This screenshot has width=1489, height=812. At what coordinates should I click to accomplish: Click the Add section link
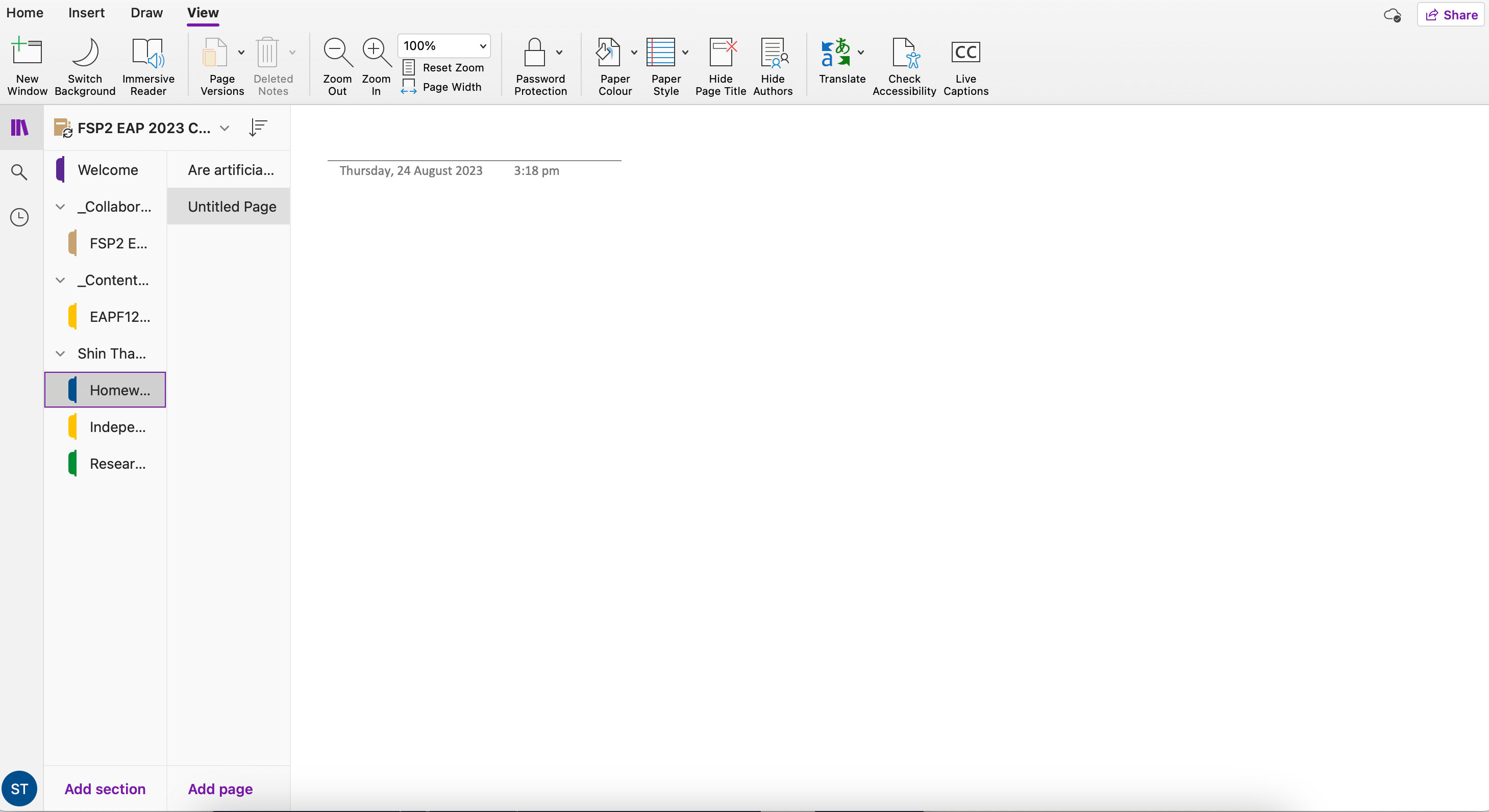click(x=105, y=789)
